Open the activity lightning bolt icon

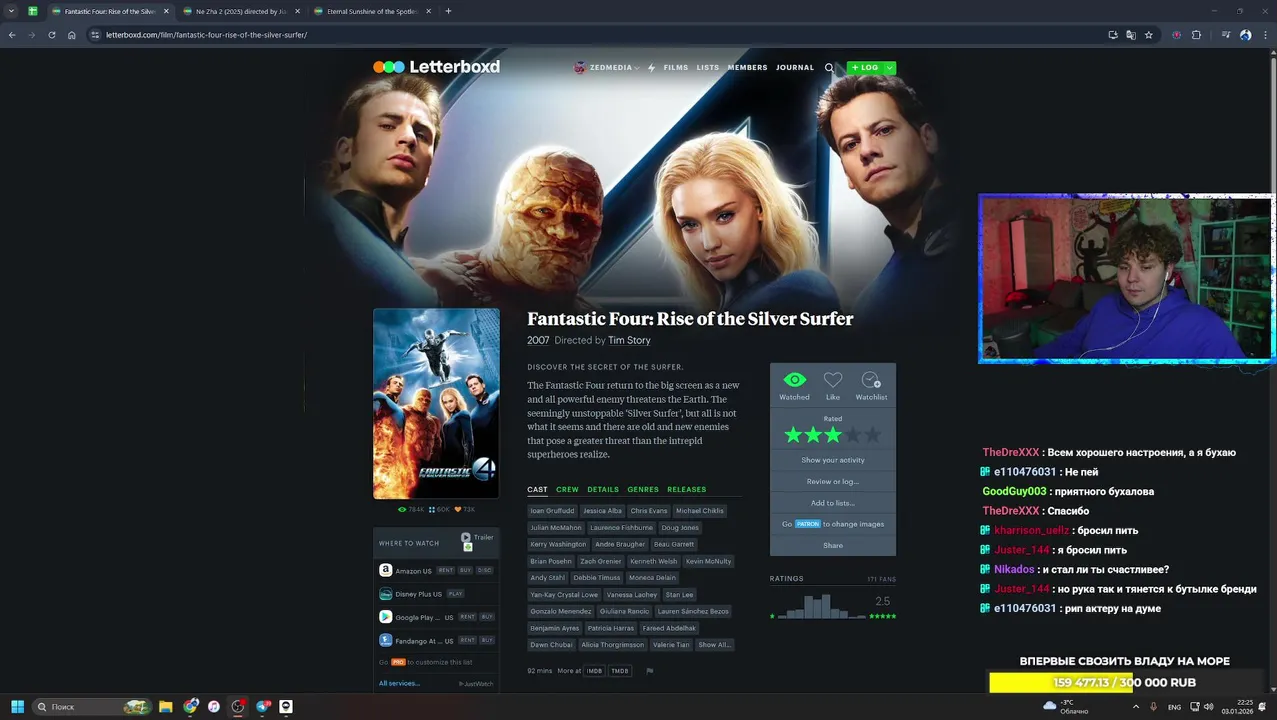coord(651,68)
